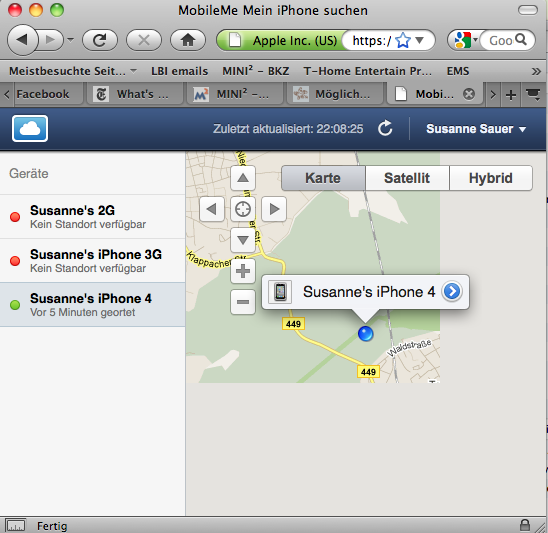Click the 'Zuletzt aktualisiert: 22:08:25' text

point(288,129)
